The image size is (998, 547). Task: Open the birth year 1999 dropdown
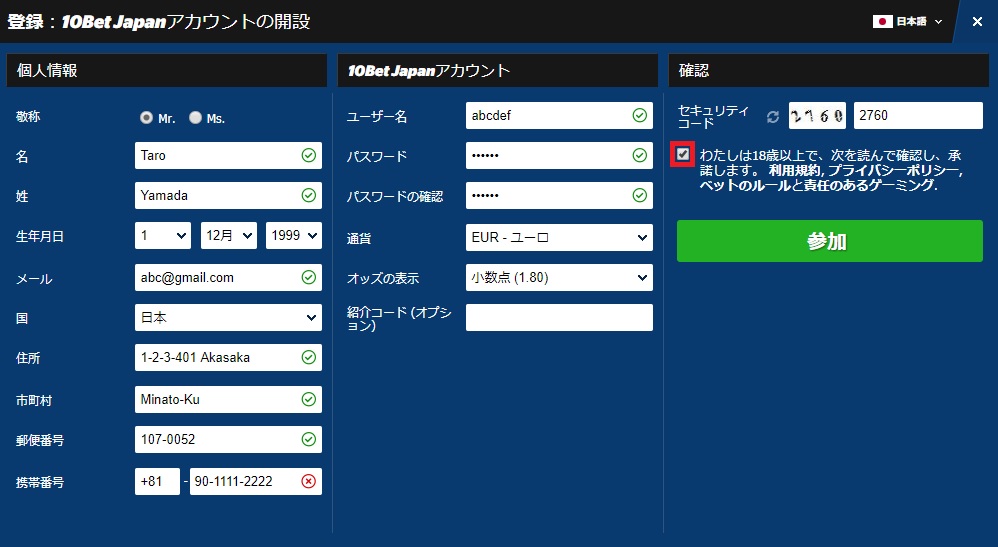click(293, 236)
